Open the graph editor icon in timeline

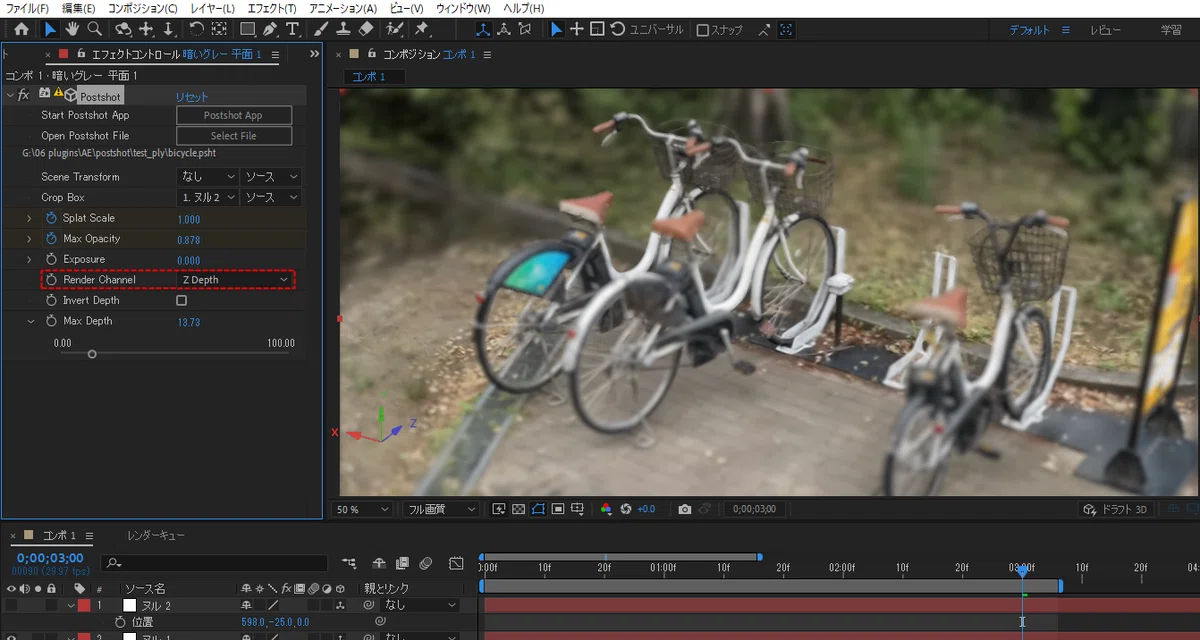(x=456, y=563)
